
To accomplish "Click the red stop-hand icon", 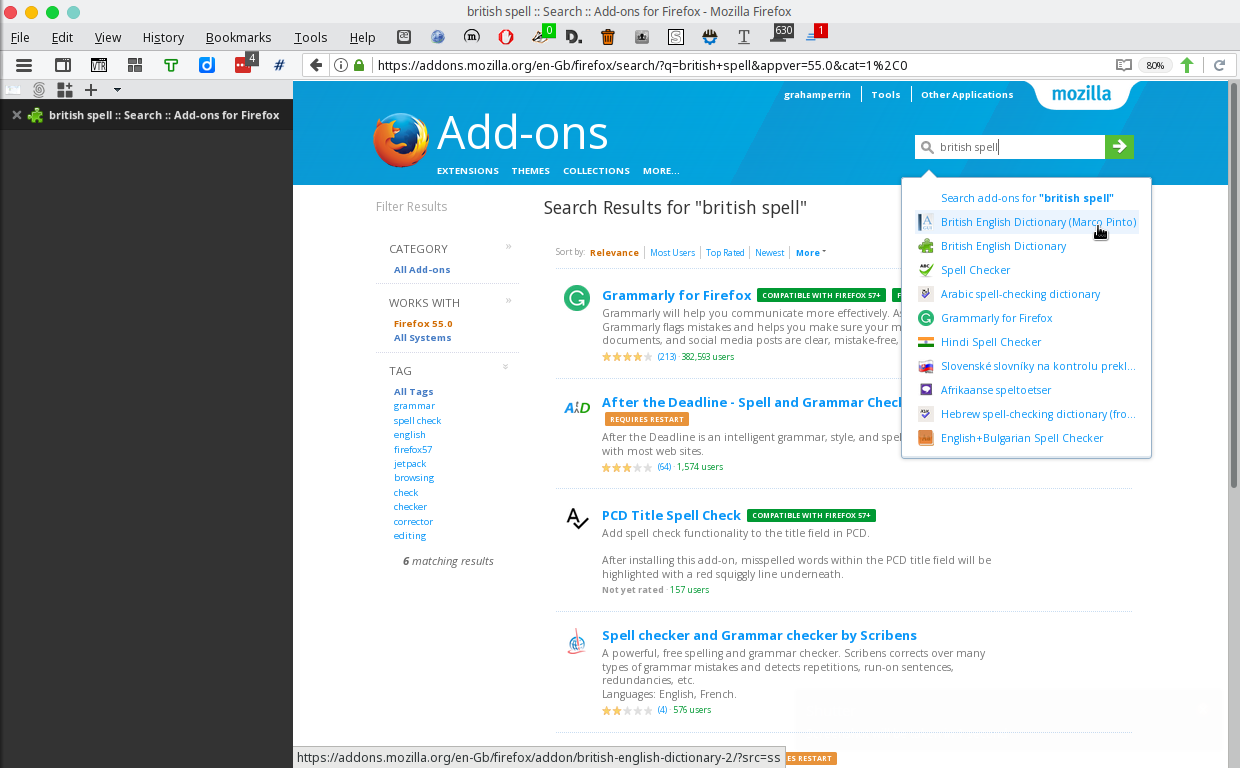I will coord(506,37).
